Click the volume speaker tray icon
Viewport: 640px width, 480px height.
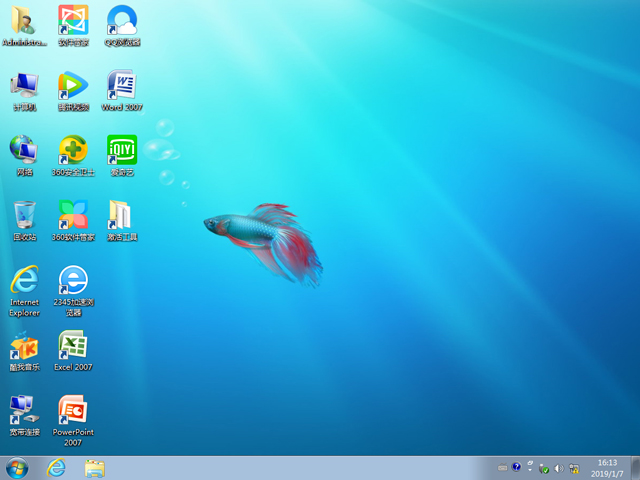559,468
